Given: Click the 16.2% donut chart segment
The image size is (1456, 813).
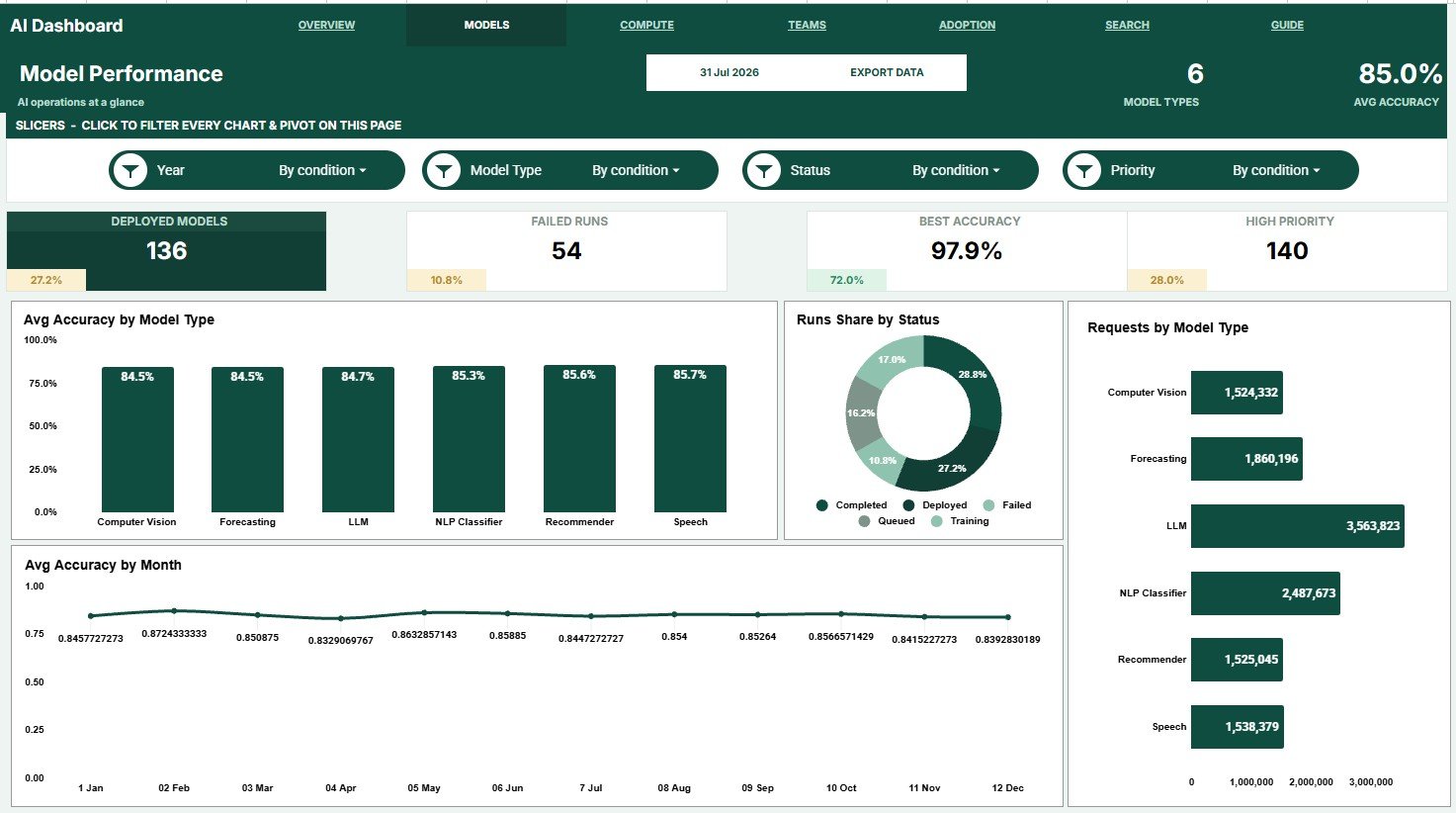Looking at the screenshot, I should click(860, 412).
